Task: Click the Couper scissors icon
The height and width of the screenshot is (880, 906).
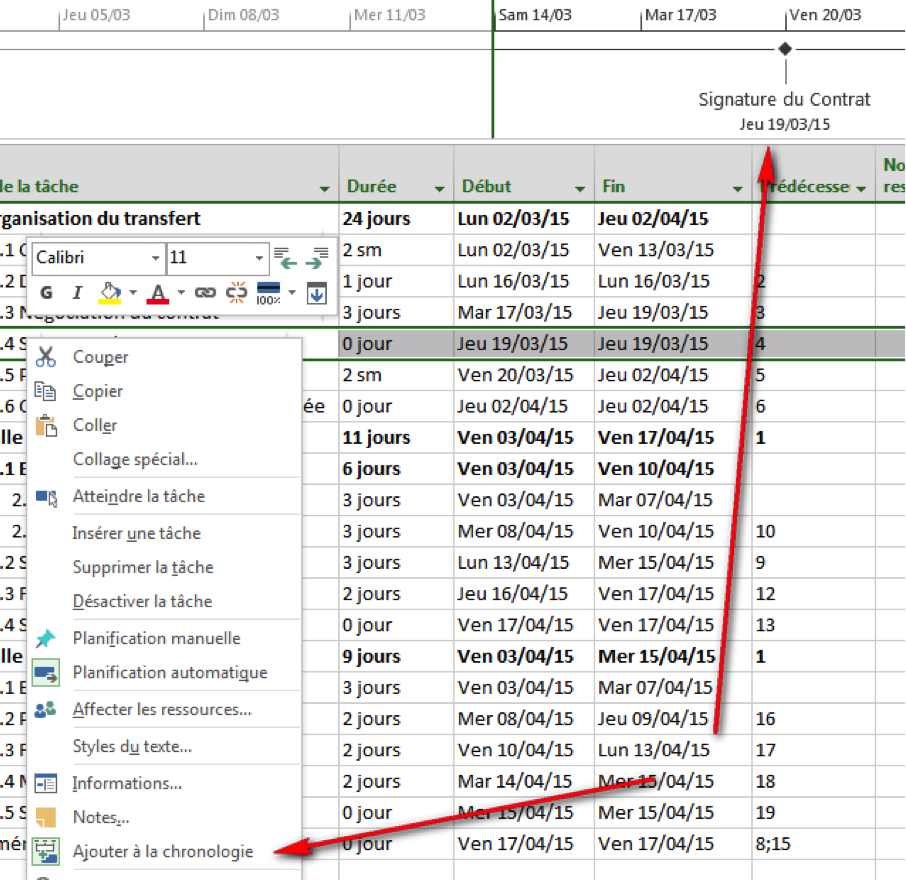Action: point(46,357)
